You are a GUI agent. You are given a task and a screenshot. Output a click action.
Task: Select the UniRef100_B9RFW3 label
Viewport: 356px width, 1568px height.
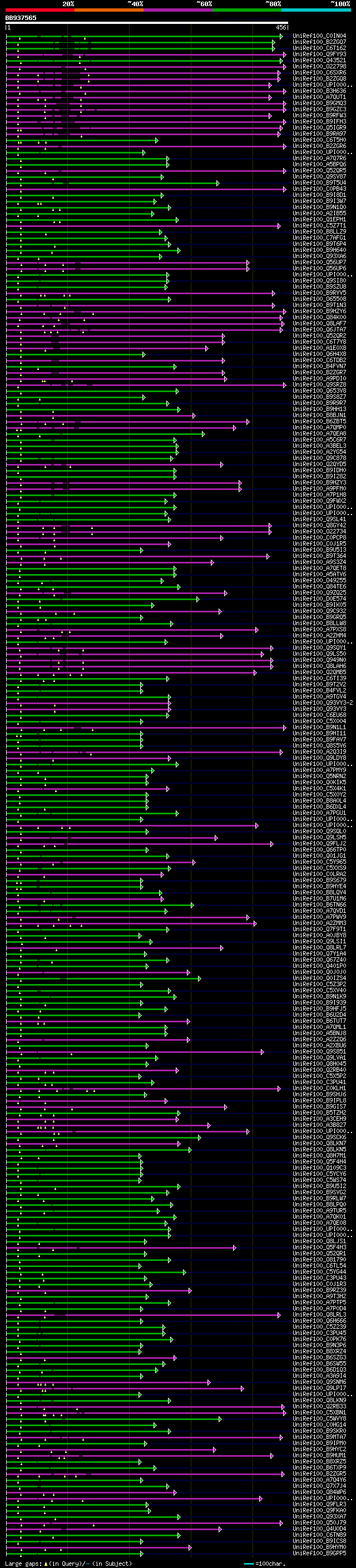319,115
